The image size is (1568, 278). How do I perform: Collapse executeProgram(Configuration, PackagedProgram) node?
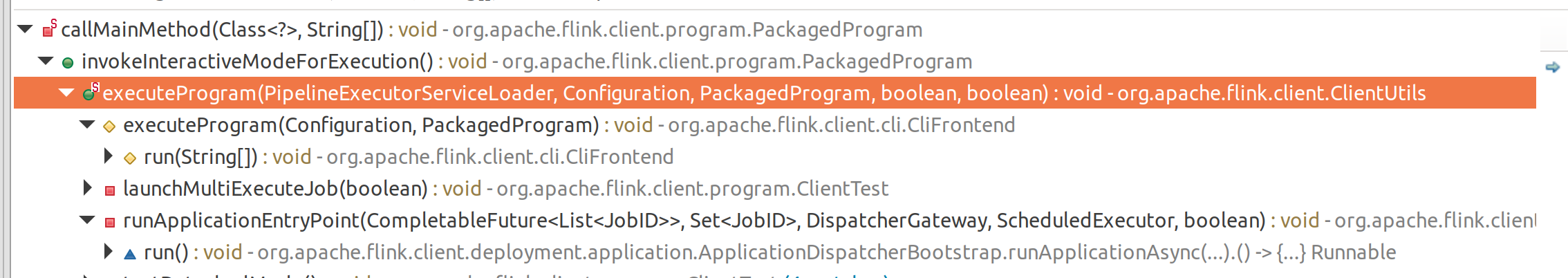click(x=87, y=124)
